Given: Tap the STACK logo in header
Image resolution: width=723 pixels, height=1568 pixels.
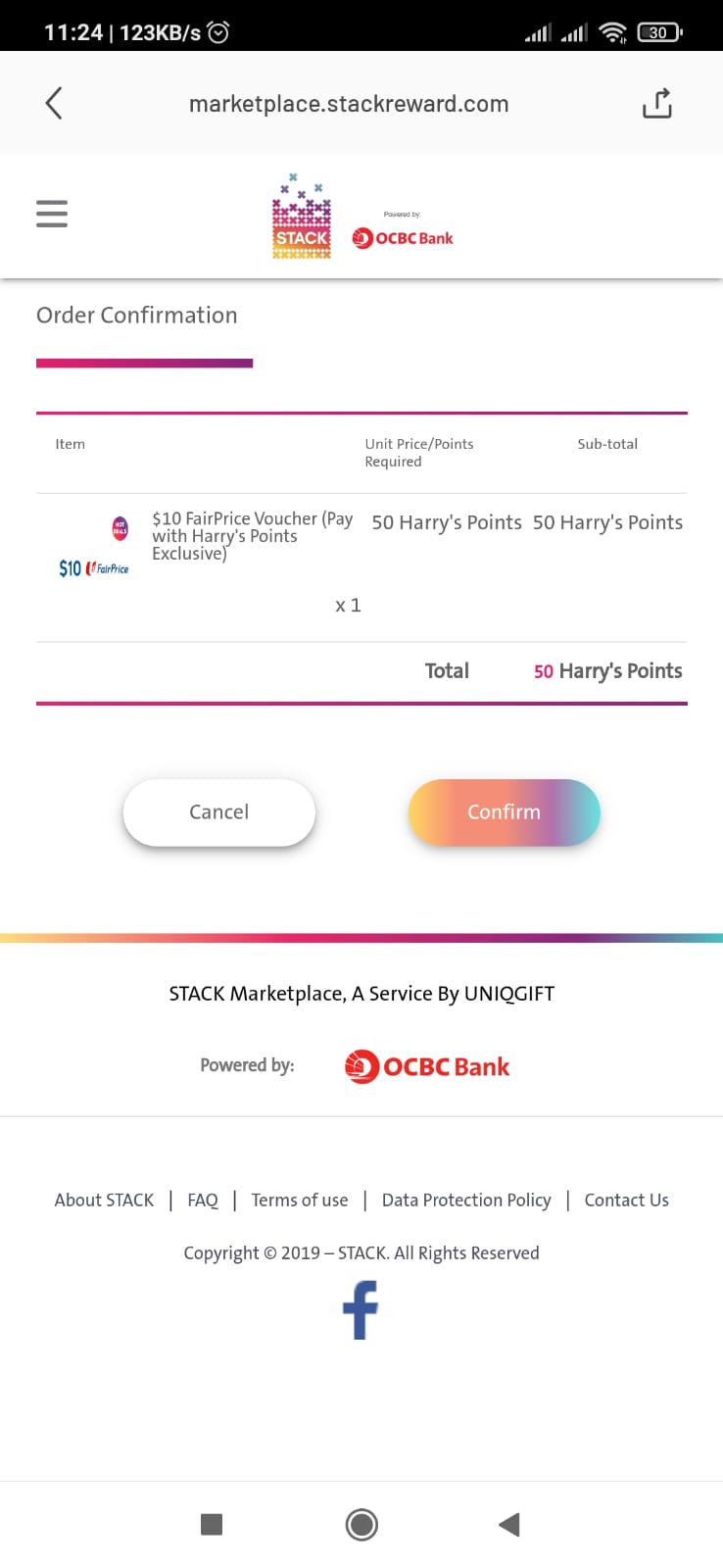Looking at the screenshot, I should click(x=302, y=218).
